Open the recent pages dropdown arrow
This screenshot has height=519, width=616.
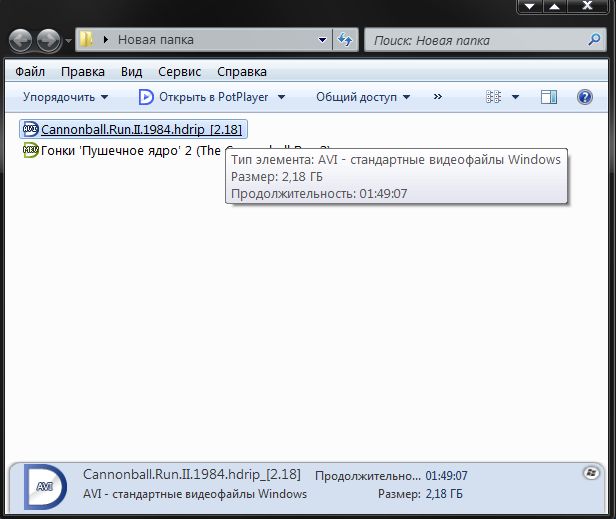point(68,40)
